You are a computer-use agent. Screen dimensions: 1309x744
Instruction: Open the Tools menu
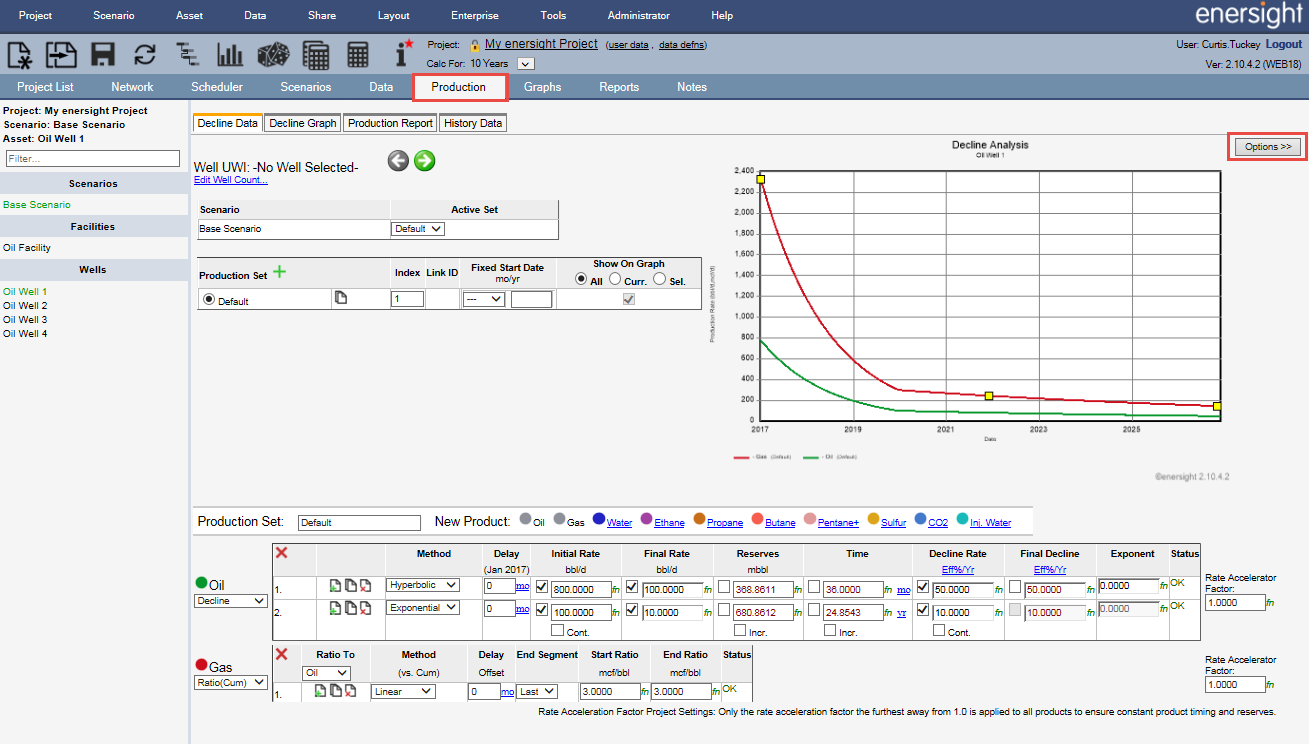click(553, 16)
